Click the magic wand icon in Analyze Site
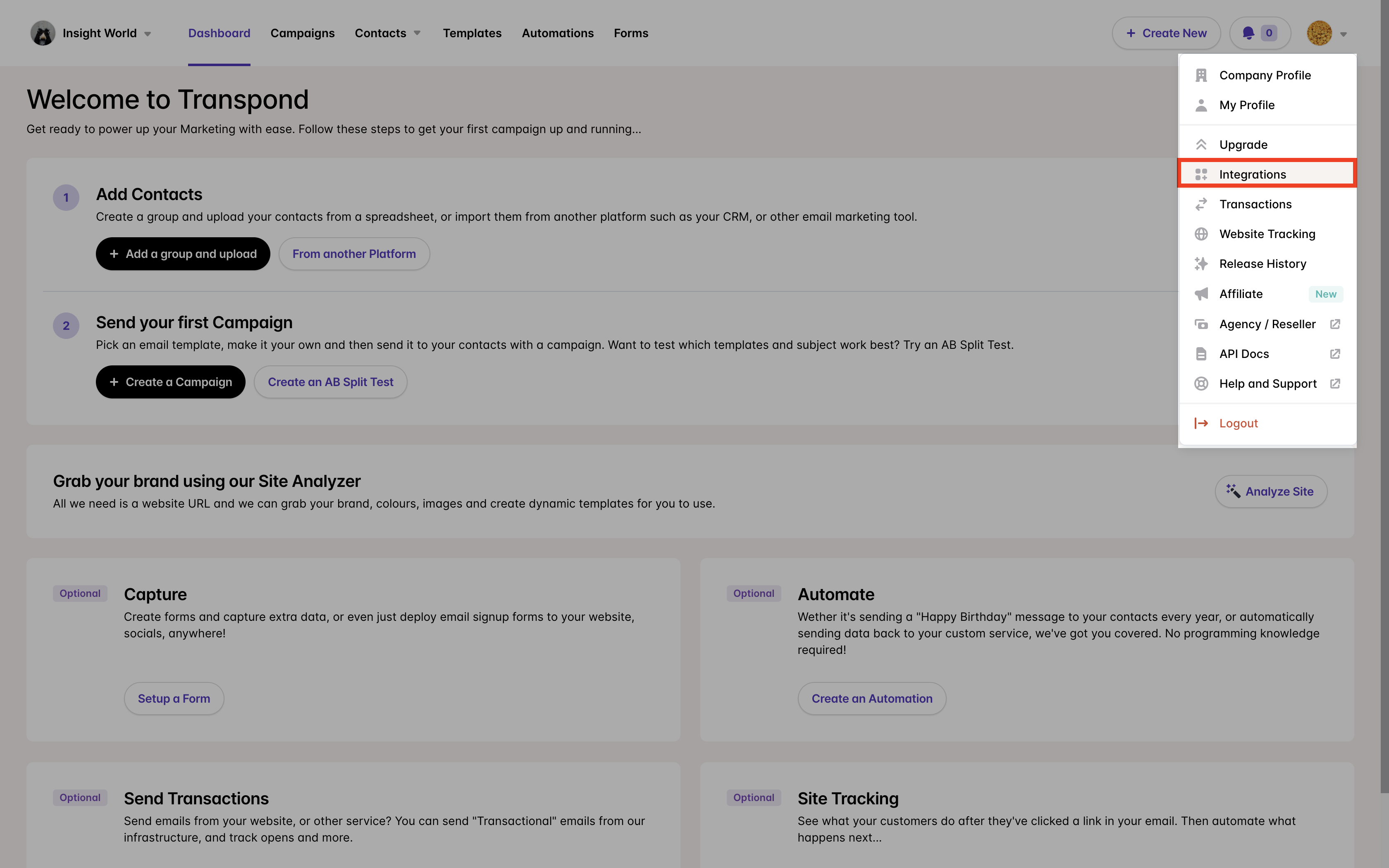The width and height of the screenshot is (1389, 868). (x=1233, y=491)
